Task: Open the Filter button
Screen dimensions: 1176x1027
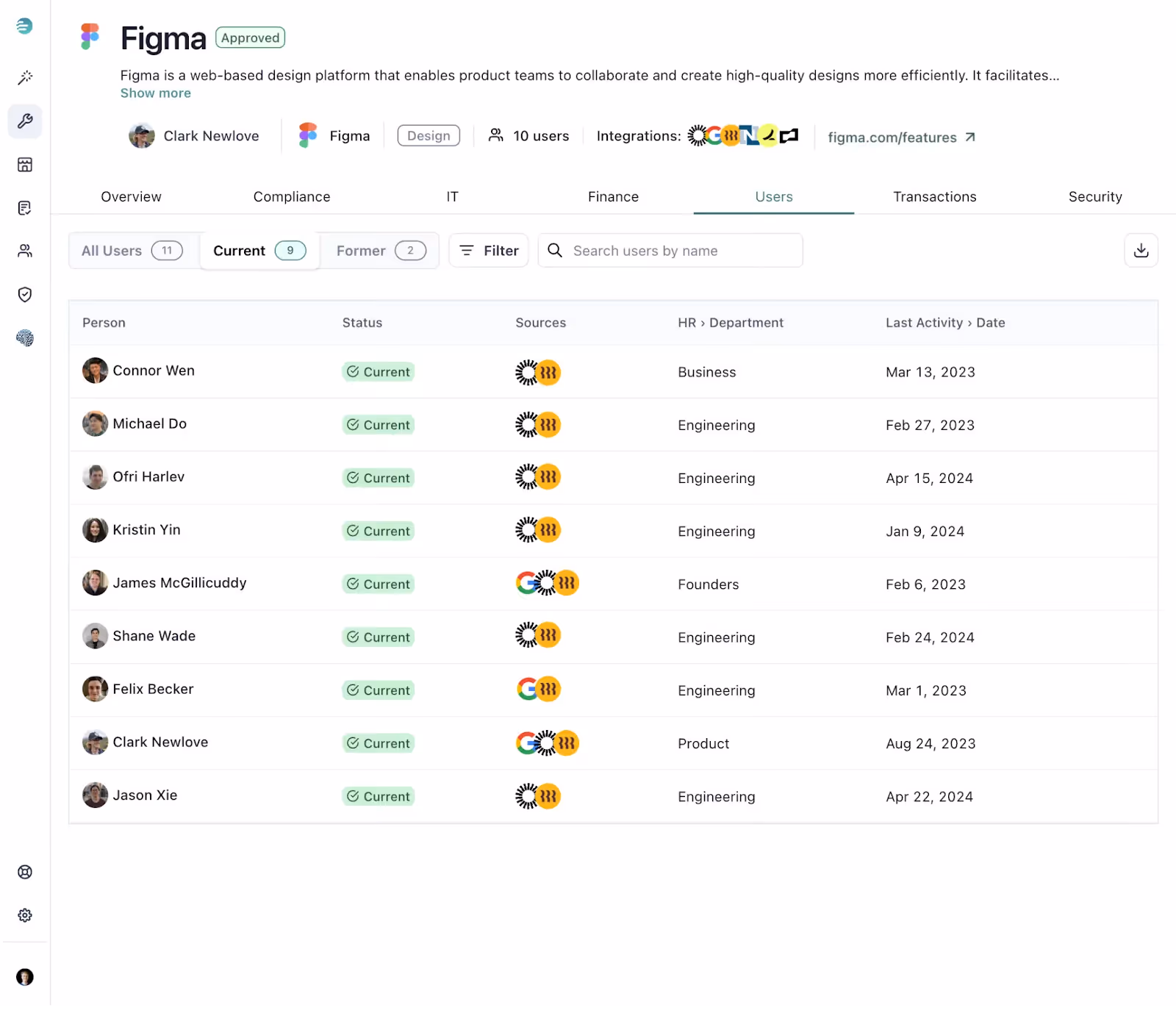Action: pyautogui.click(x=489, y=251)
